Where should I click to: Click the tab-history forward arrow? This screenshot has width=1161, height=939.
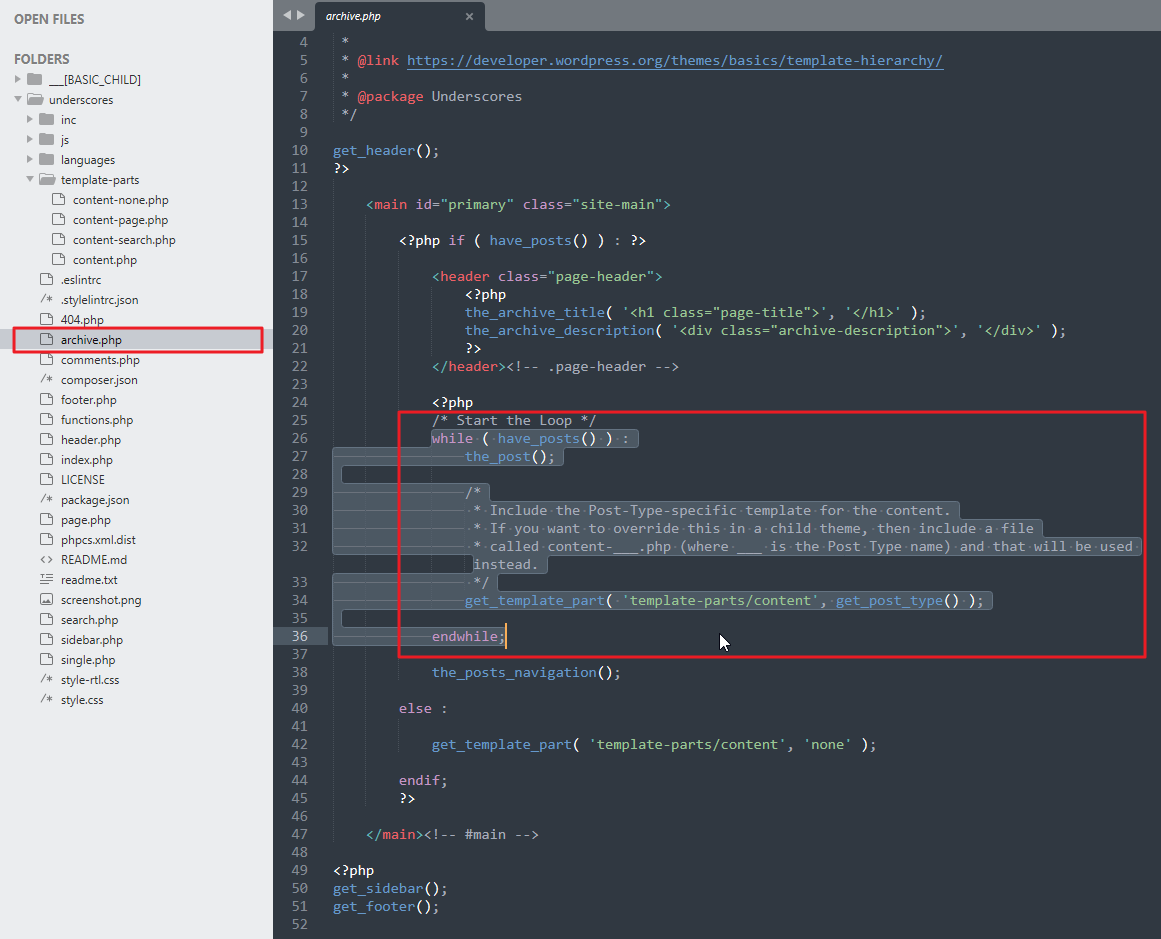301,15
